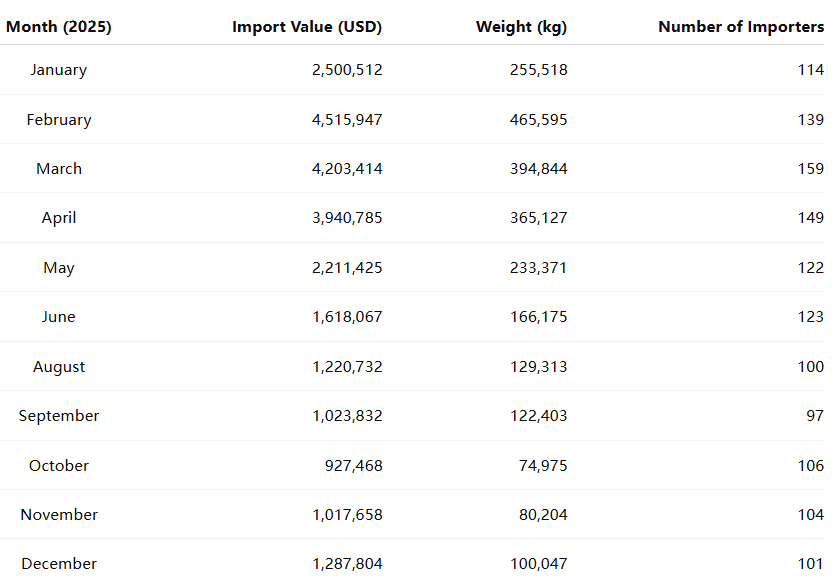Screen dimensions: 836x582
Task: Select the February month cell
Action: point(59,120)
